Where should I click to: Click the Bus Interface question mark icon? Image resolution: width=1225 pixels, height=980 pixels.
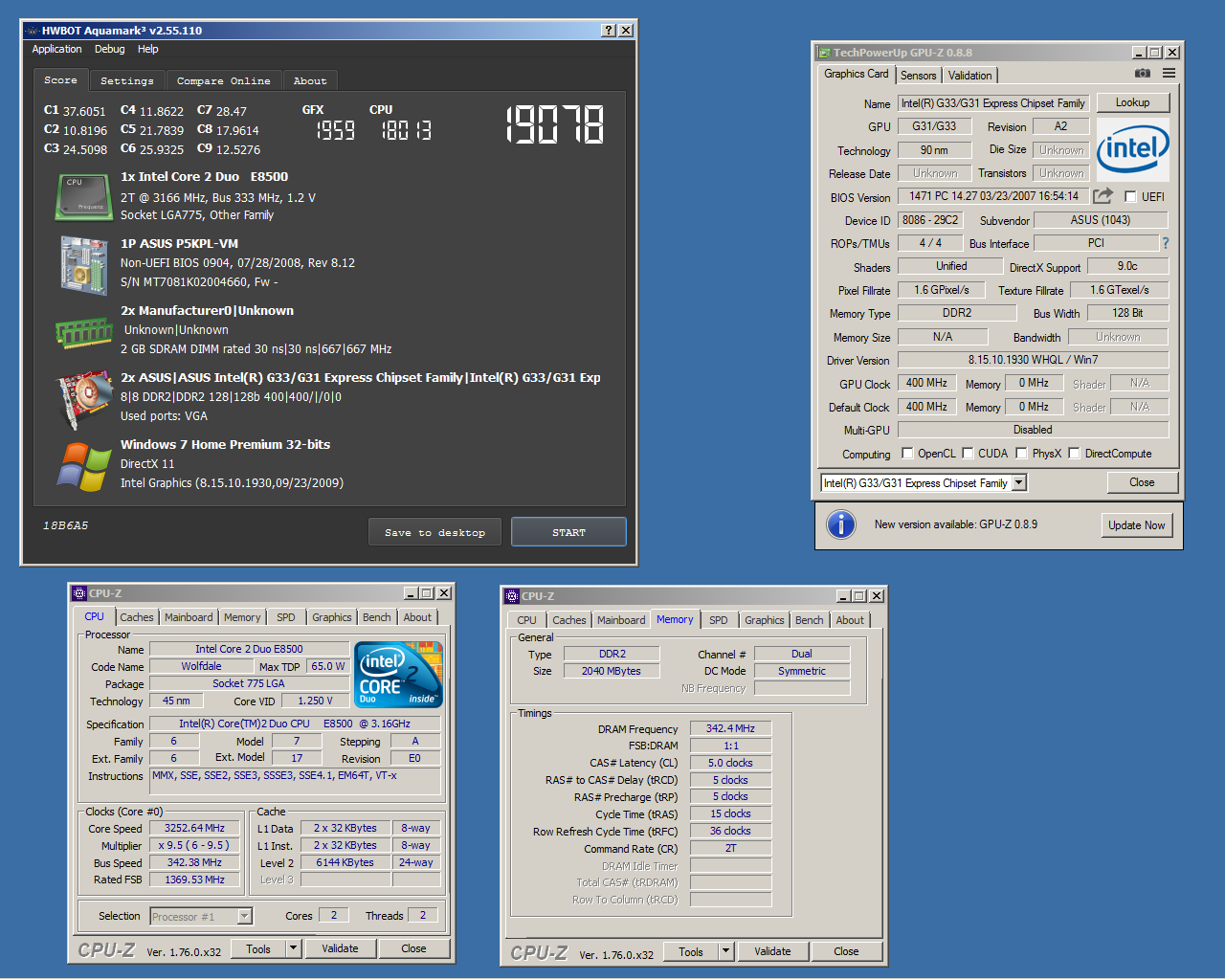(x=1166, y=243)
